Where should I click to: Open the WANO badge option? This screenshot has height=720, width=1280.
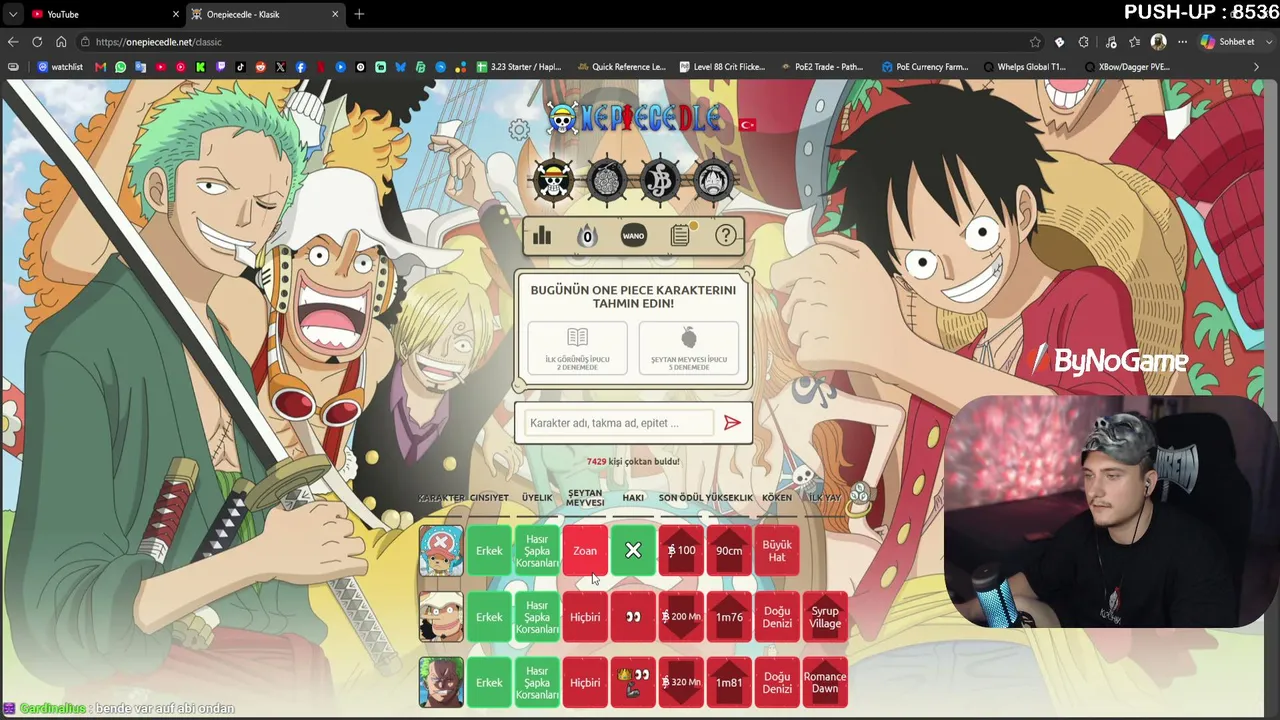[633, 235]
